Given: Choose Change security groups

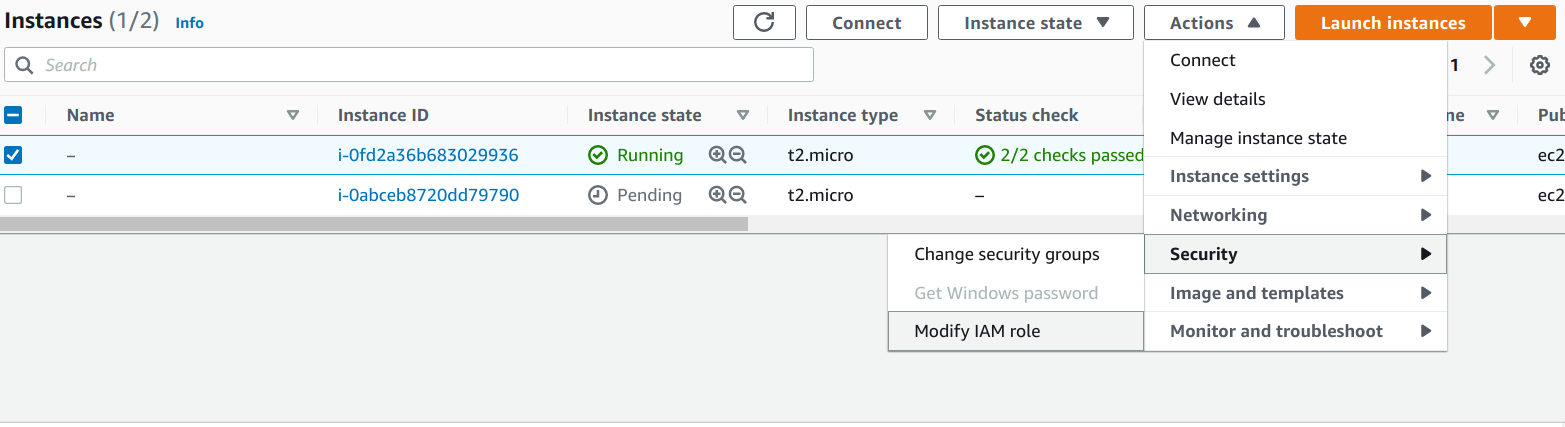Looking at the screenshot, I should [x=1015, y=254].
